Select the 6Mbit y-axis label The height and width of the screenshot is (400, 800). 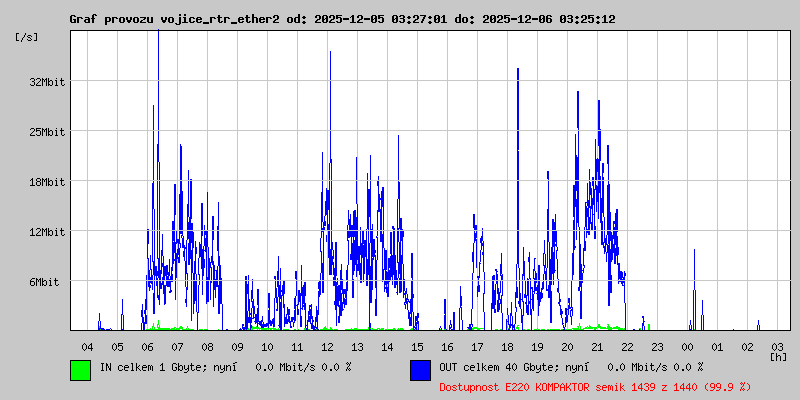click(x=43, y=282)
